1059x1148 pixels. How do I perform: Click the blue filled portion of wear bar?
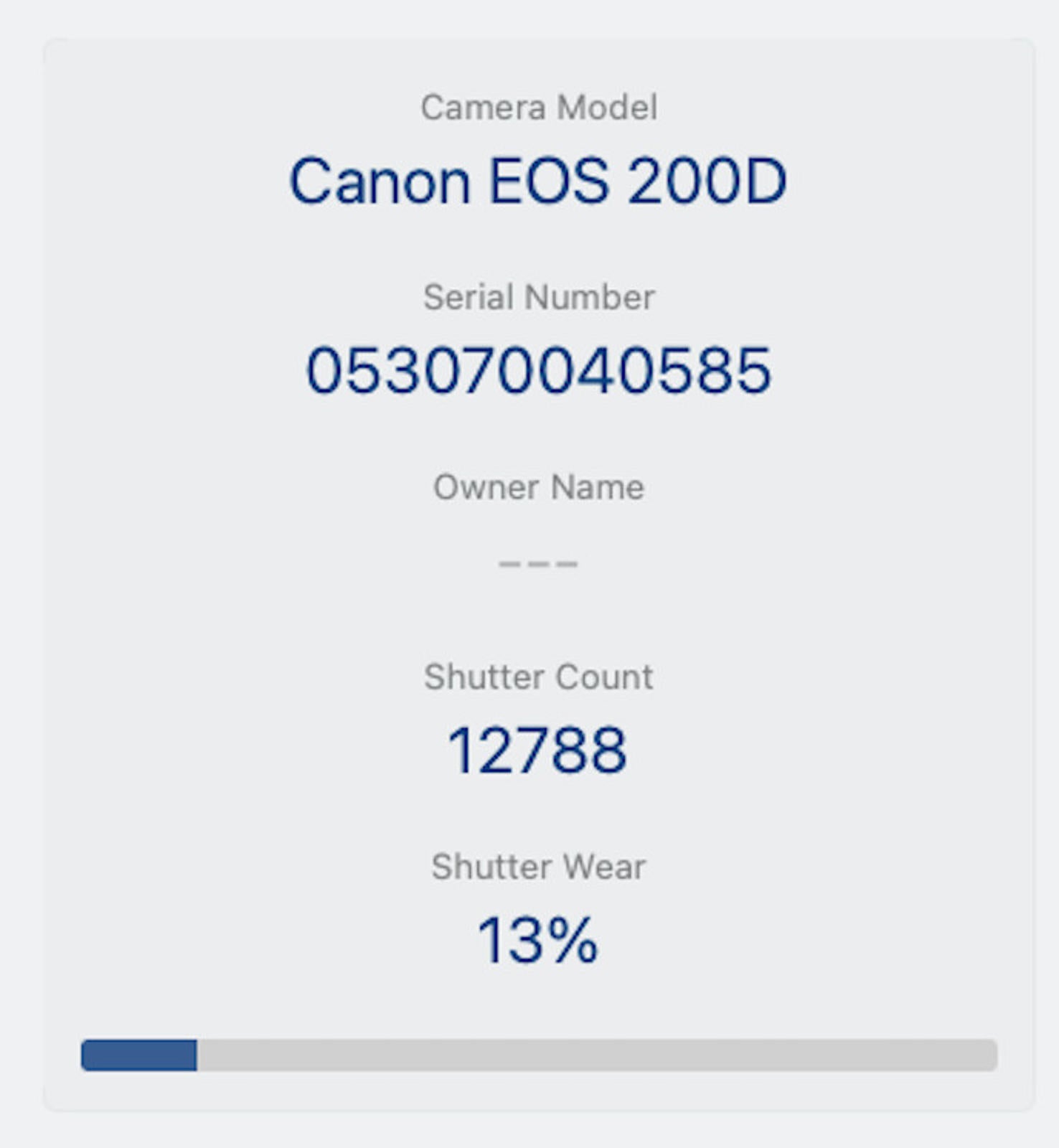[139, 1055]
